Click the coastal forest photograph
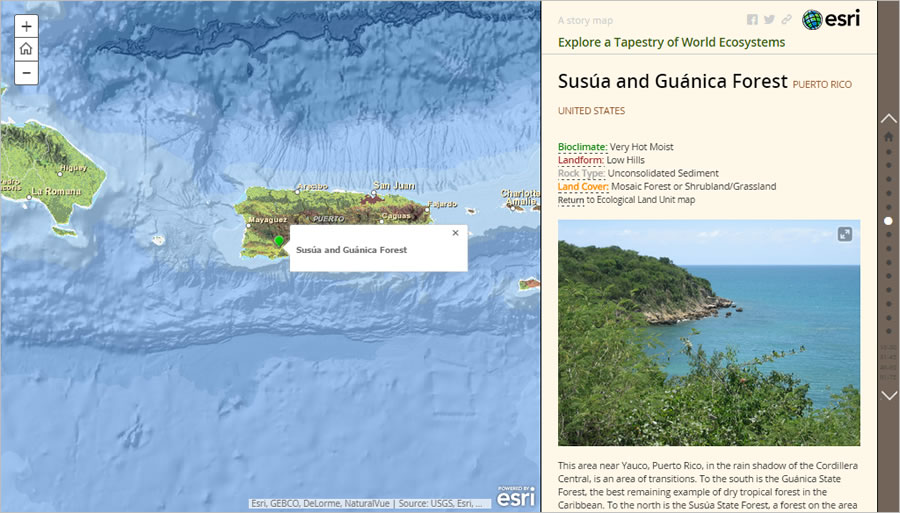This screenshot has height=513, width=900. coord(709,333)
